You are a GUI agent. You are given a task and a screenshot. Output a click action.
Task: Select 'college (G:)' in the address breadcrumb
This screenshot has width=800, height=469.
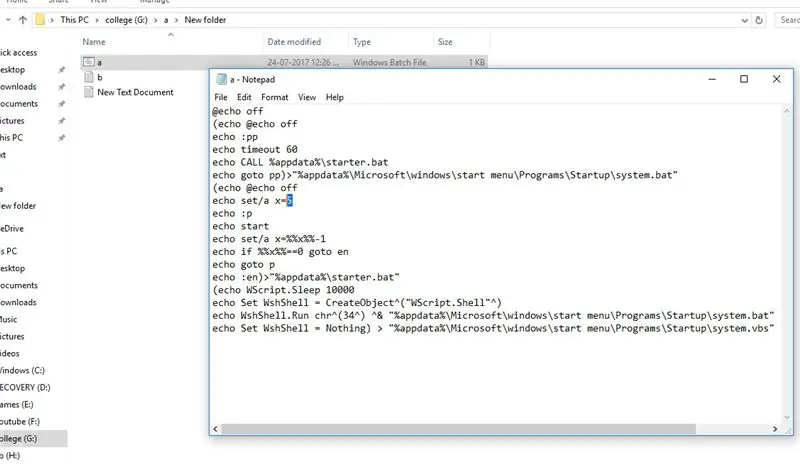pos(126,20)
